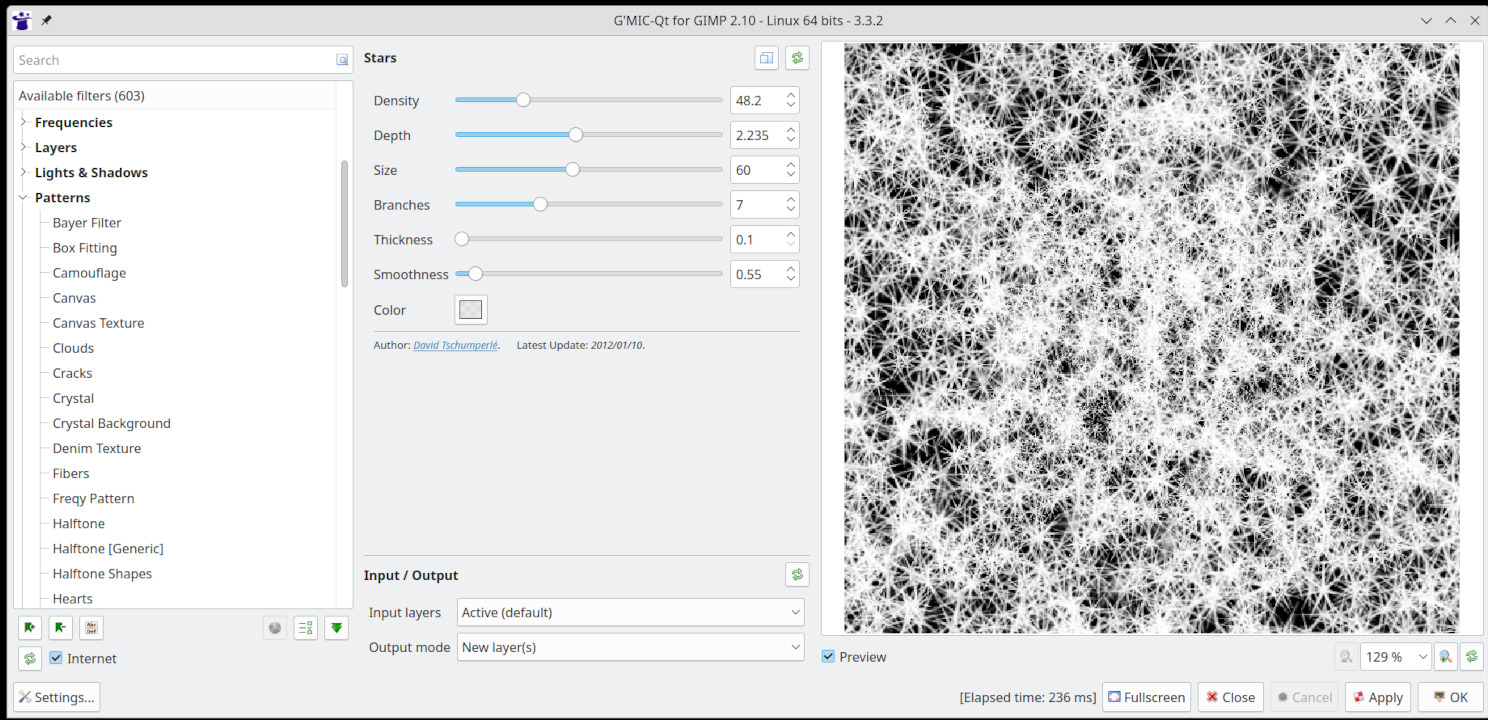Click into the filter Search field

[175, 60]
